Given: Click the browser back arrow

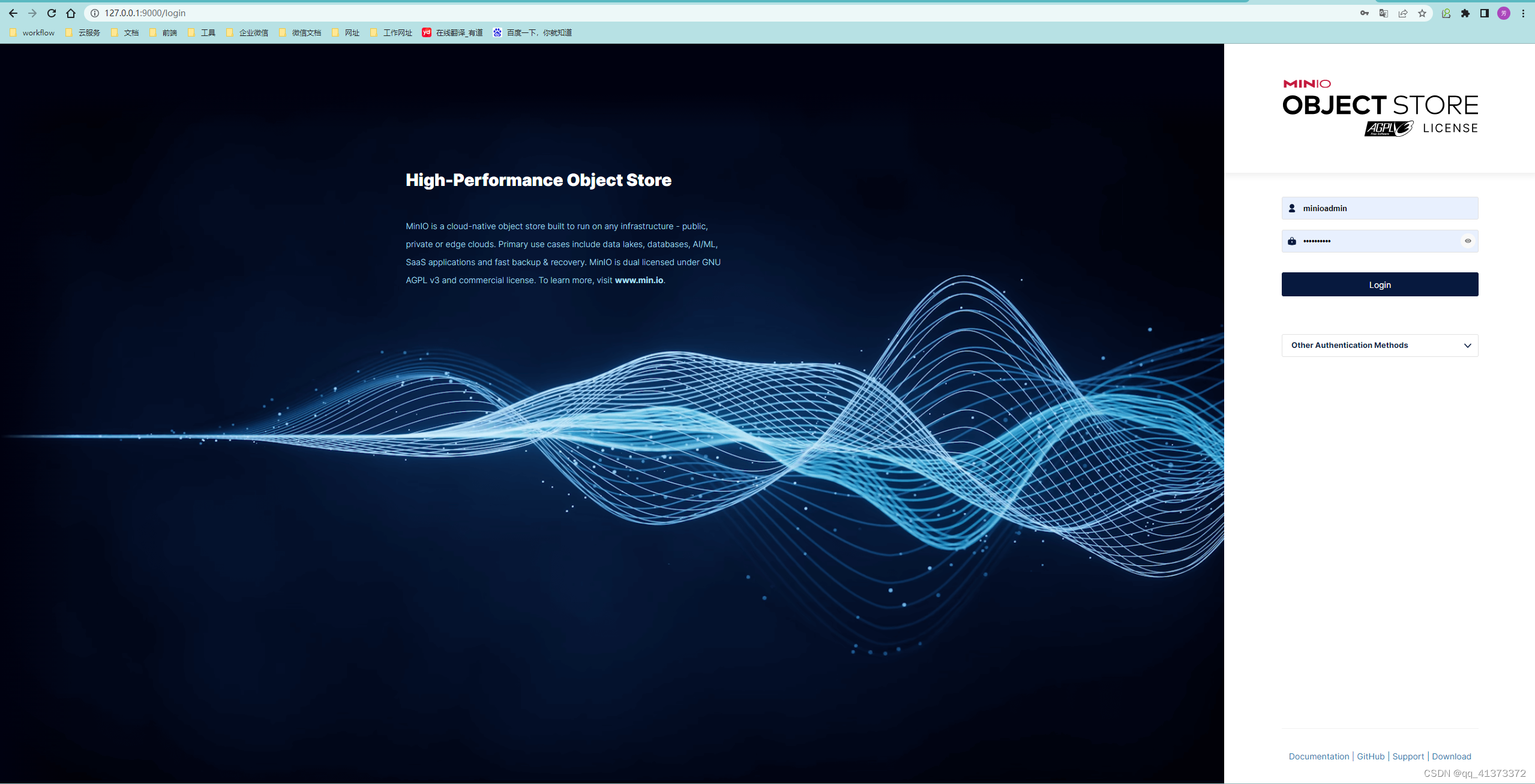Looking at the screenshot, I should pyautogui.click(x=13, y=13).
